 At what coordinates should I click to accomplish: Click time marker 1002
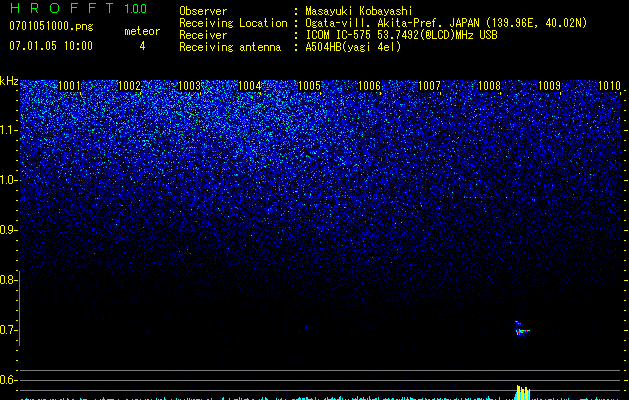click(129, 85)
